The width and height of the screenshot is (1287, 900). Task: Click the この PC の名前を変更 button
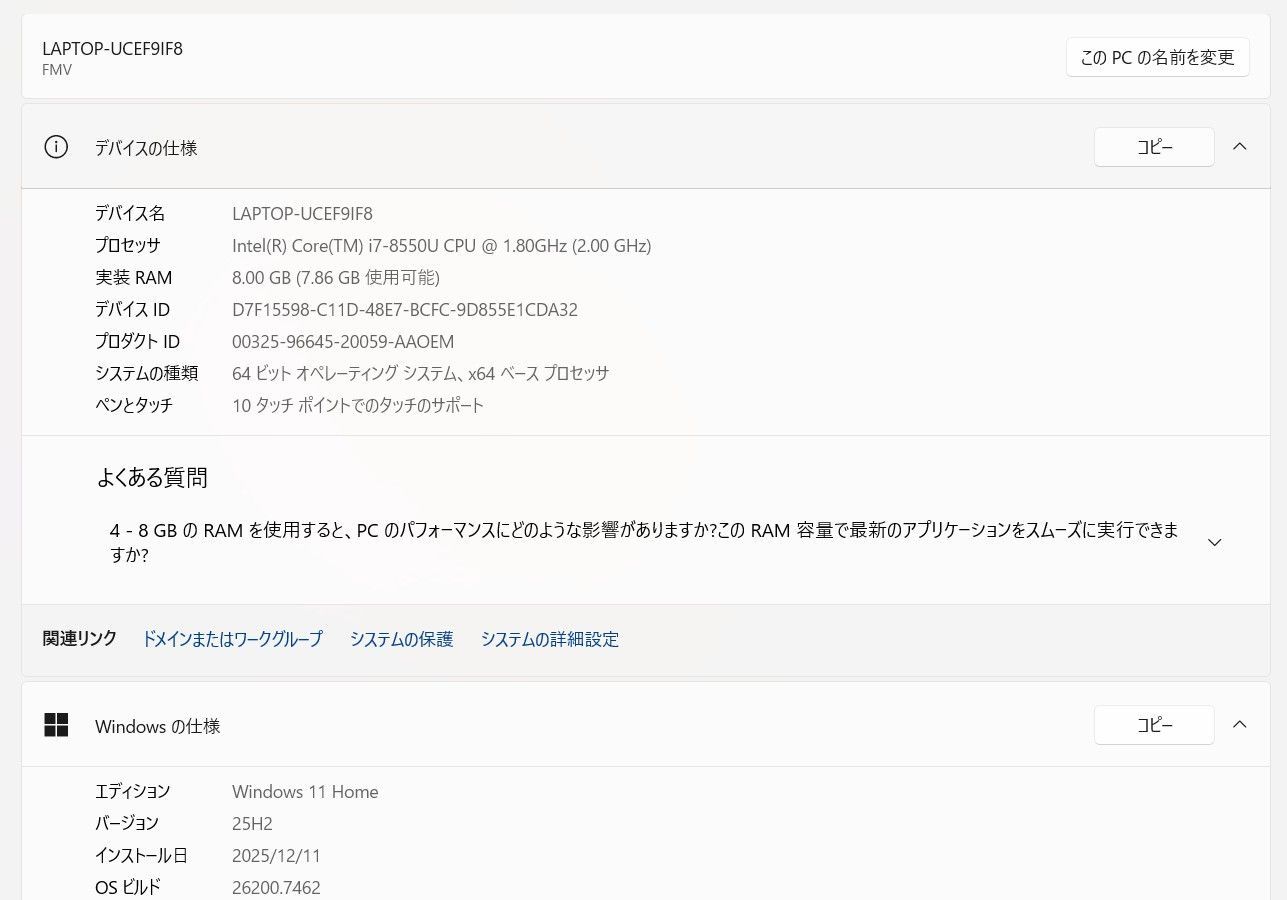point(1157,57)
